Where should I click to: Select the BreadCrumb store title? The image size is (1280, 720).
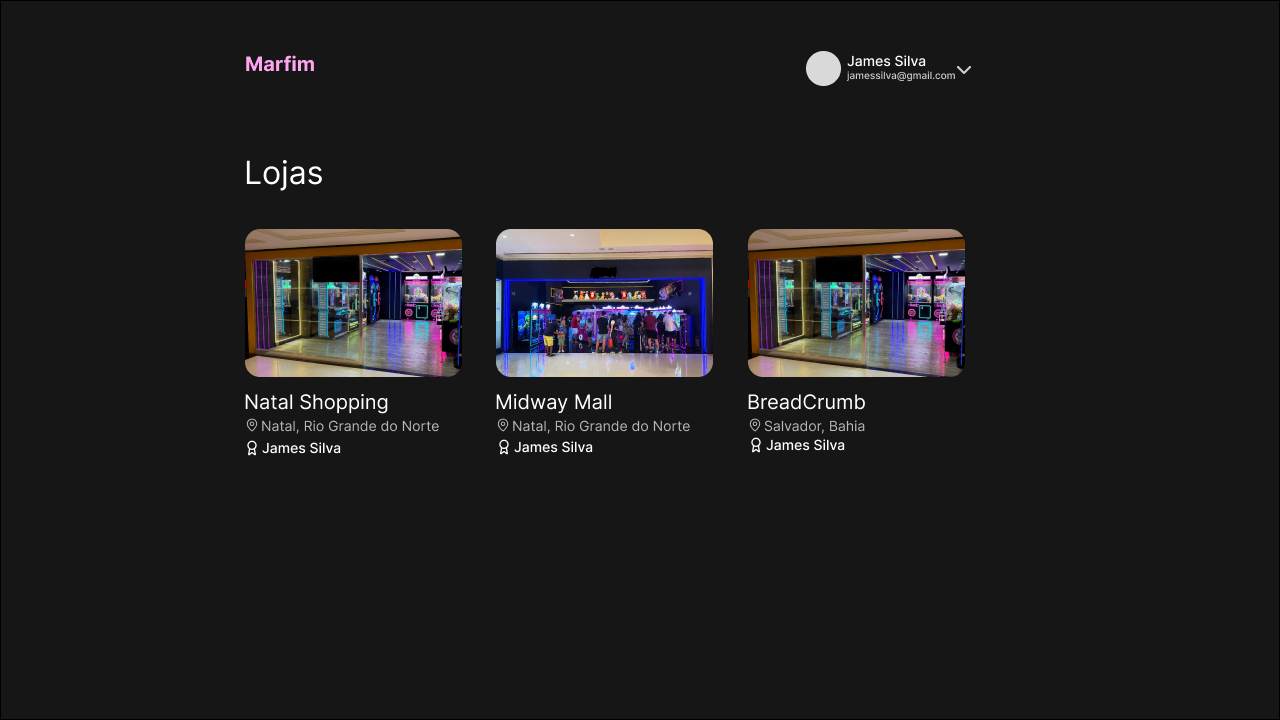click(x=806, y=402)
